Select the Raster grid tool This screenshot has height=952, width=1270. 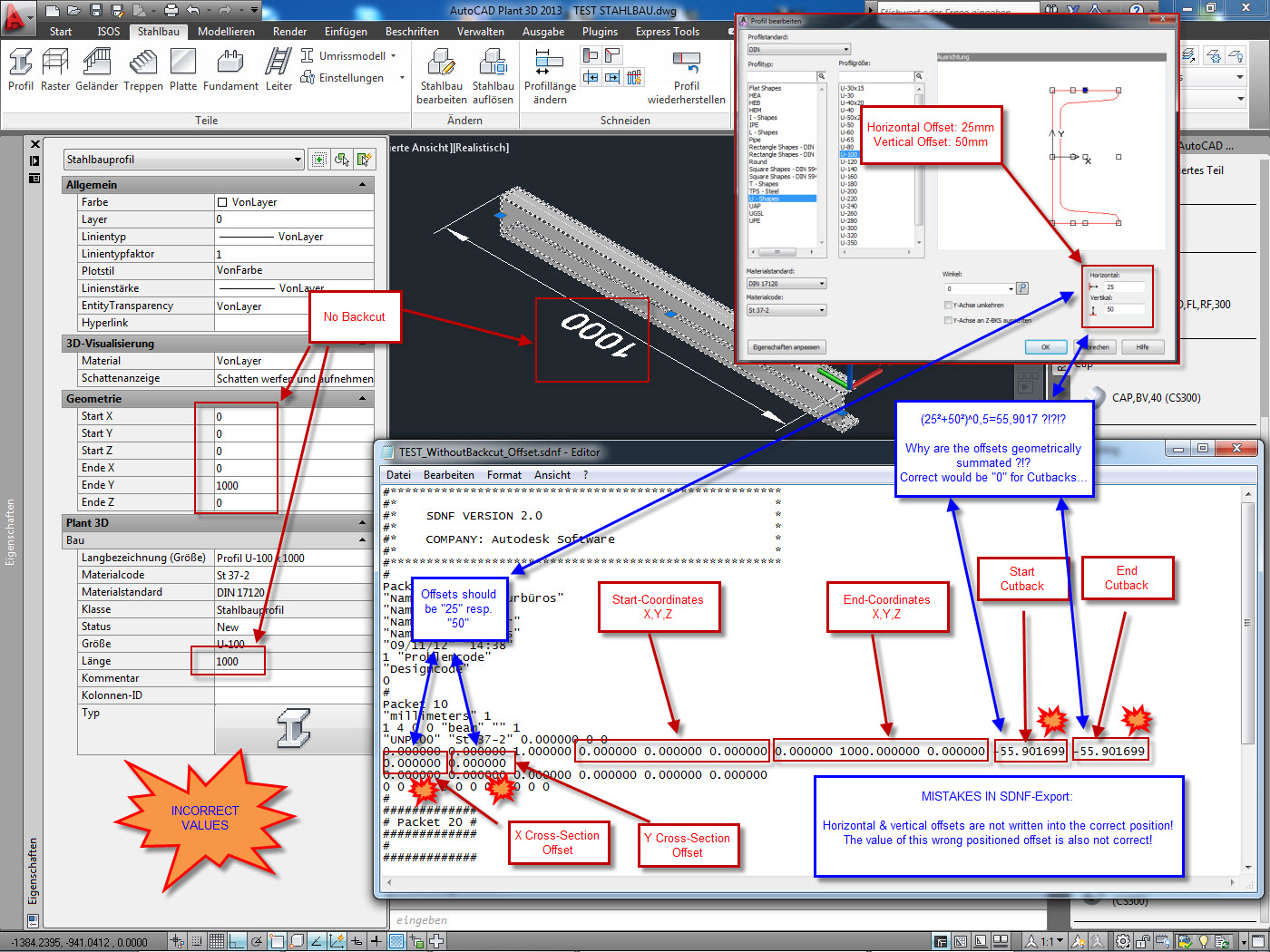[55, 70]
